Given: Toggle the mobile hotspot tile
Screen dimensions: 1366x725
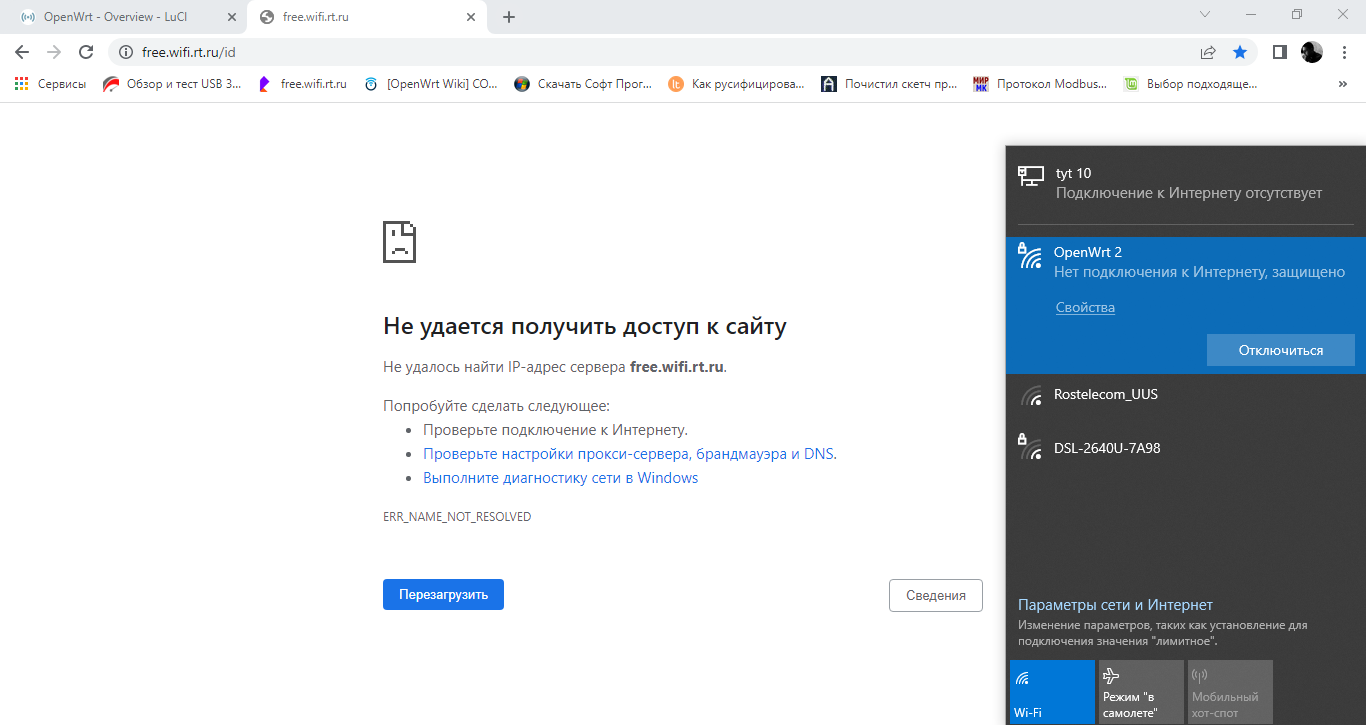Looking at the screenshot, I should point(1229,691).
